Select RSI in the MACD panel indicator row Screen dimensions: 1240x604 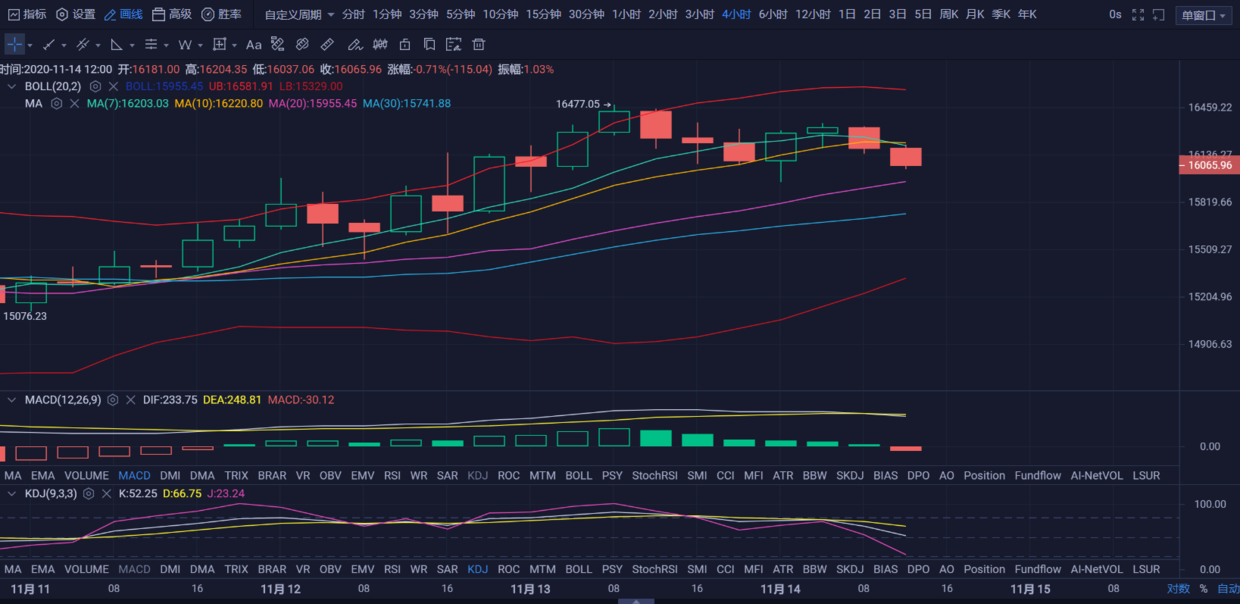pos(392,476)
